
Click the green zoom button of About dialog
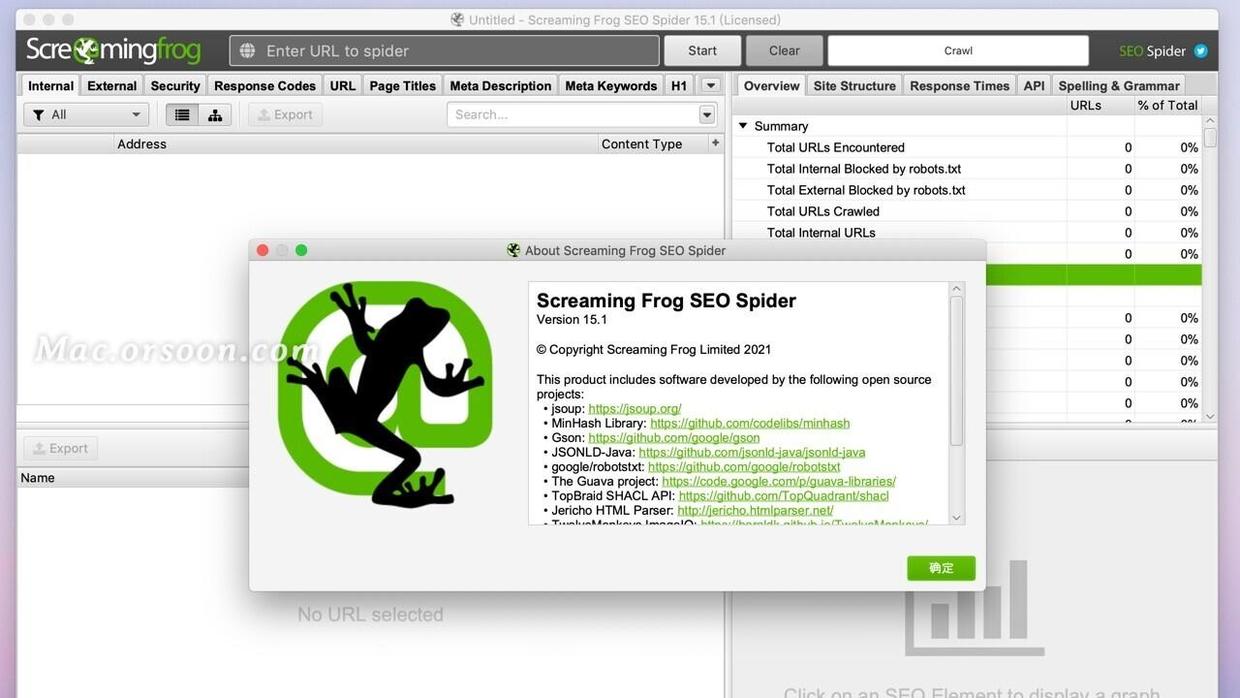tap(301, 250)
